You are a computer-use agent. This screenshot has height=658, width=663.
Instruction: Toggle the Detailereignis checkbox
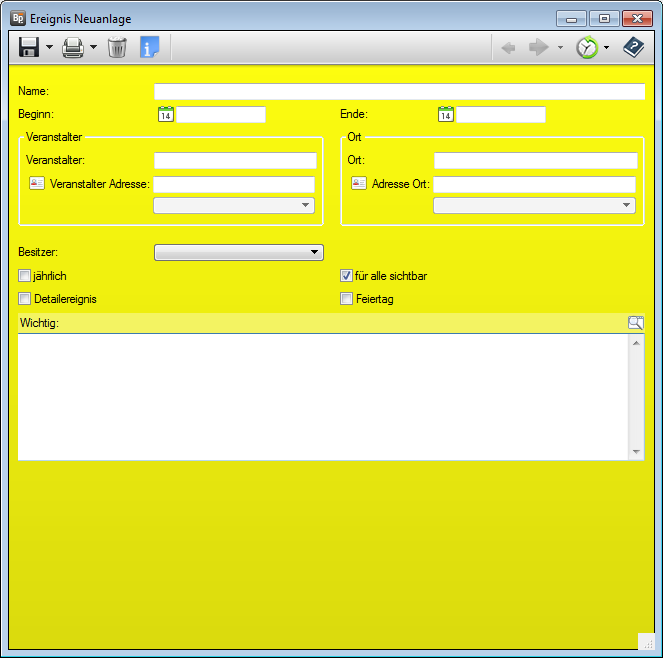pyautogui.click(x=25, y=298)
